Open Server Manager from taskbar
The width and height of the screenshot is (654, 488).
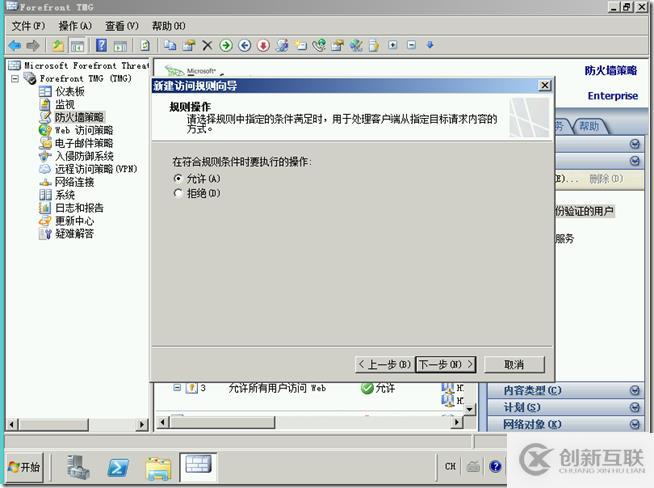point(78,467)
